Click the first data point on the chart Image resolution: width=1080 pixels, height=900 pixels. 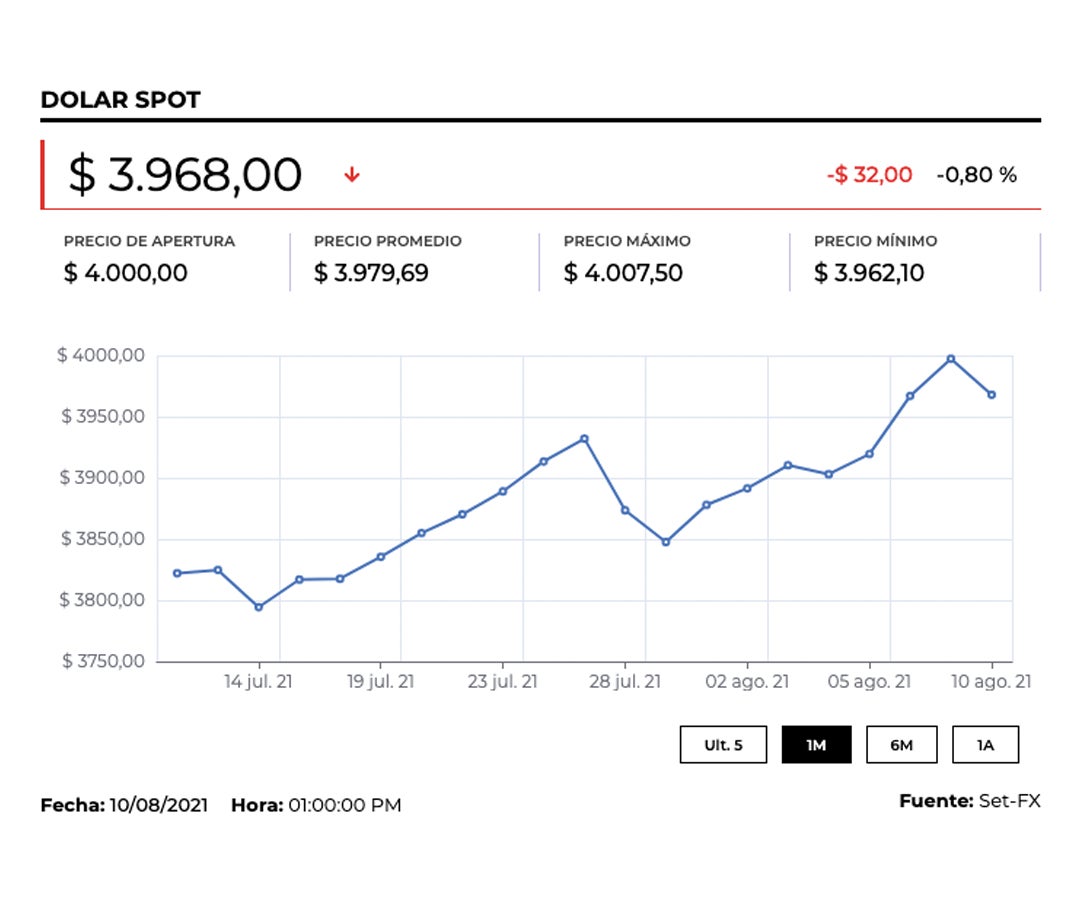[x=177, y=573]
